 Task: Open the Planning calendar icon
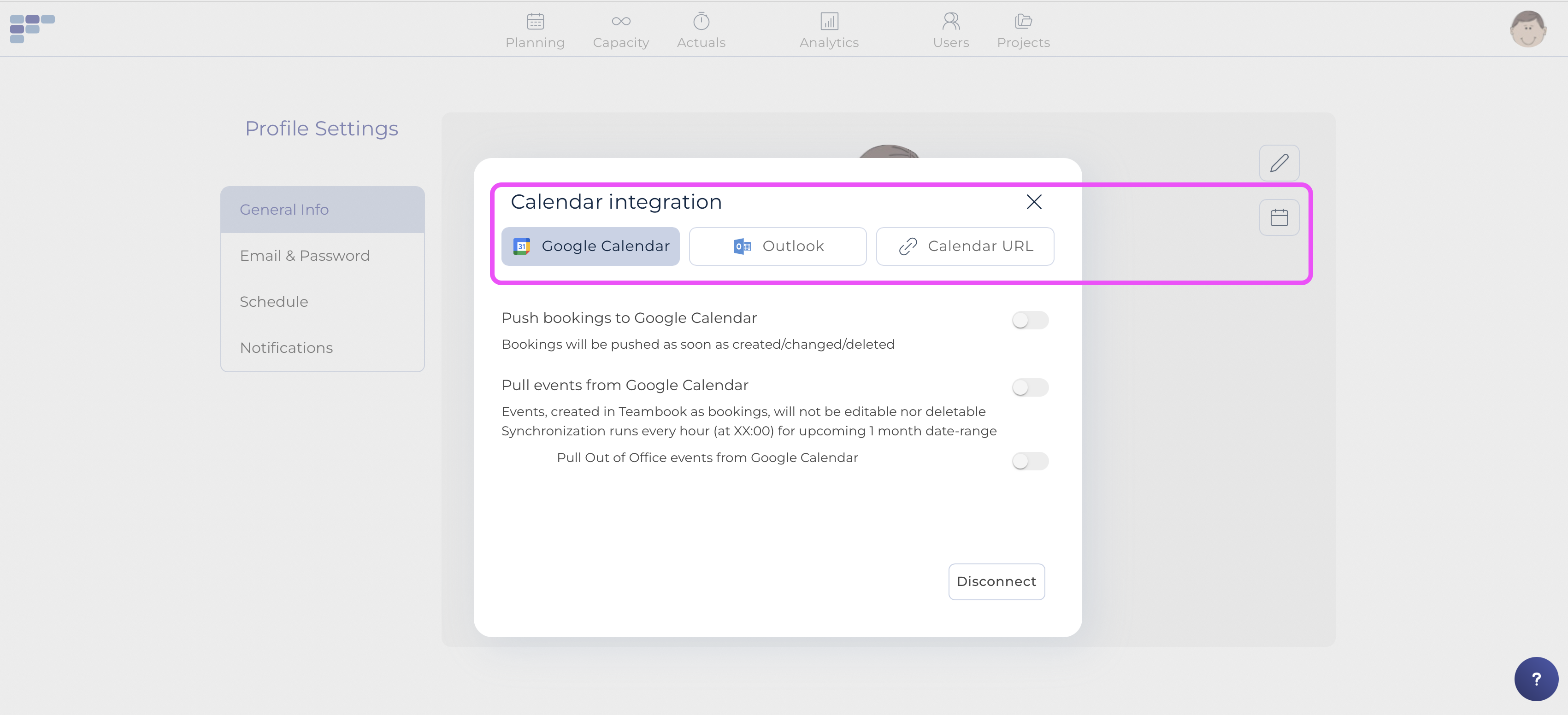[x=535, y=22]
